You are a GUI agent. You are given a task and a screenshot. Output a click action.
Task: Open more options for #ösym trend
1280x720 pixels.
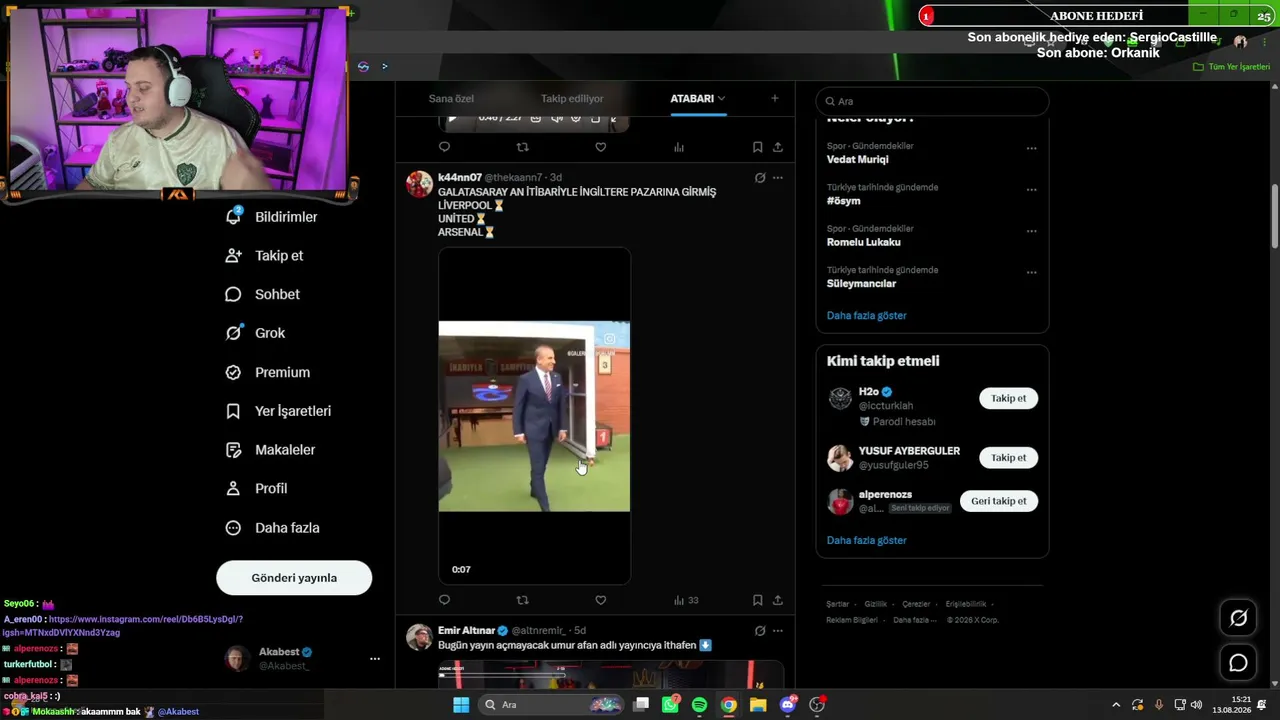click(1031, 190)
